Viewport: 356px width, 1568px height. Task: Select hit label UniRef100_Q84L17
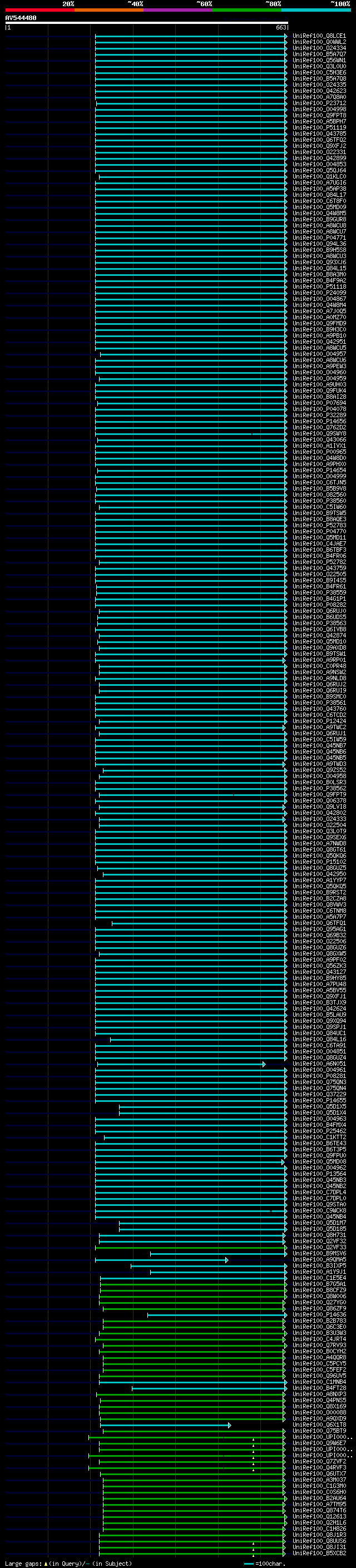319,195
